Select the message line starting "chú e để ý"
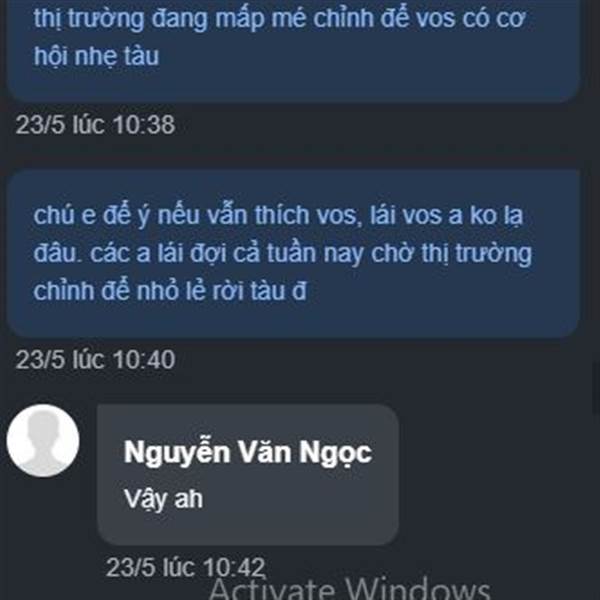This screenshot has width=600, height=600. tap(278, 216)
